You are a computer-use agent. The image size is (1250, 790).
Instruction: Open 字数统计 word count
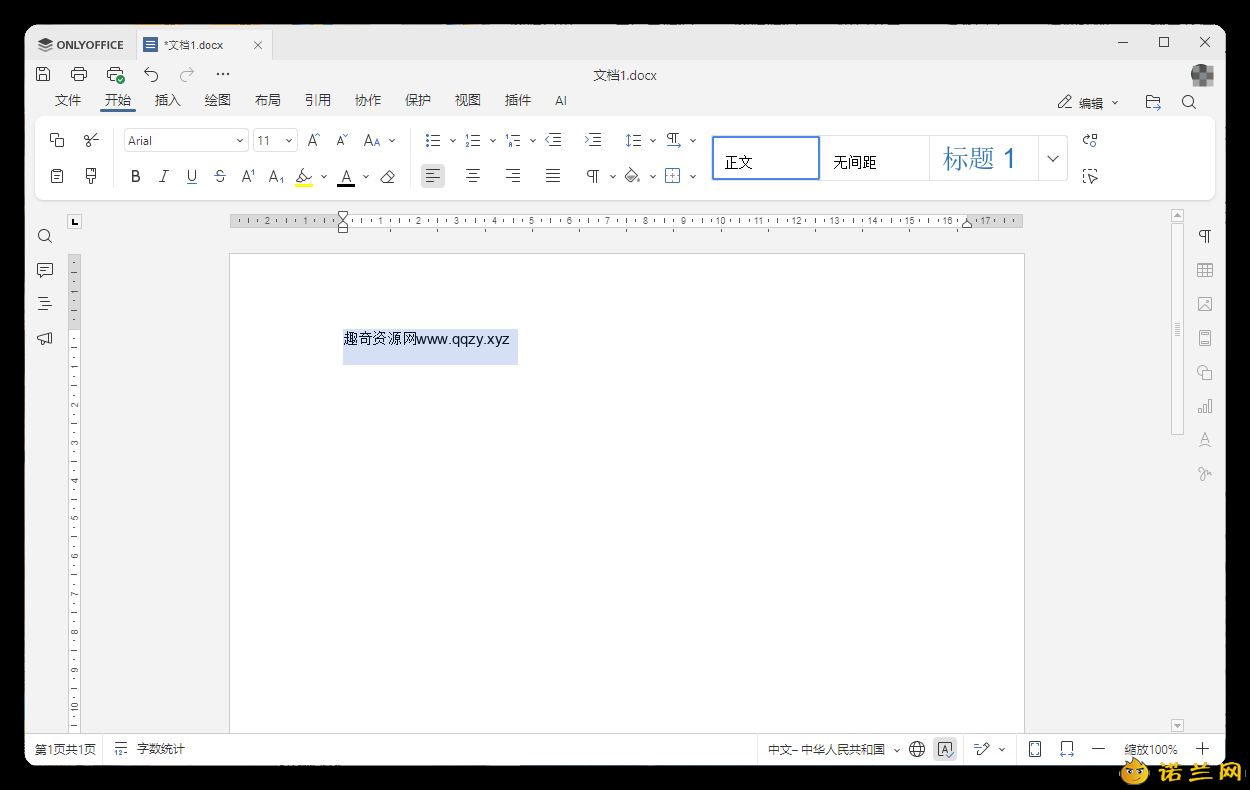[x=149, y=749]
